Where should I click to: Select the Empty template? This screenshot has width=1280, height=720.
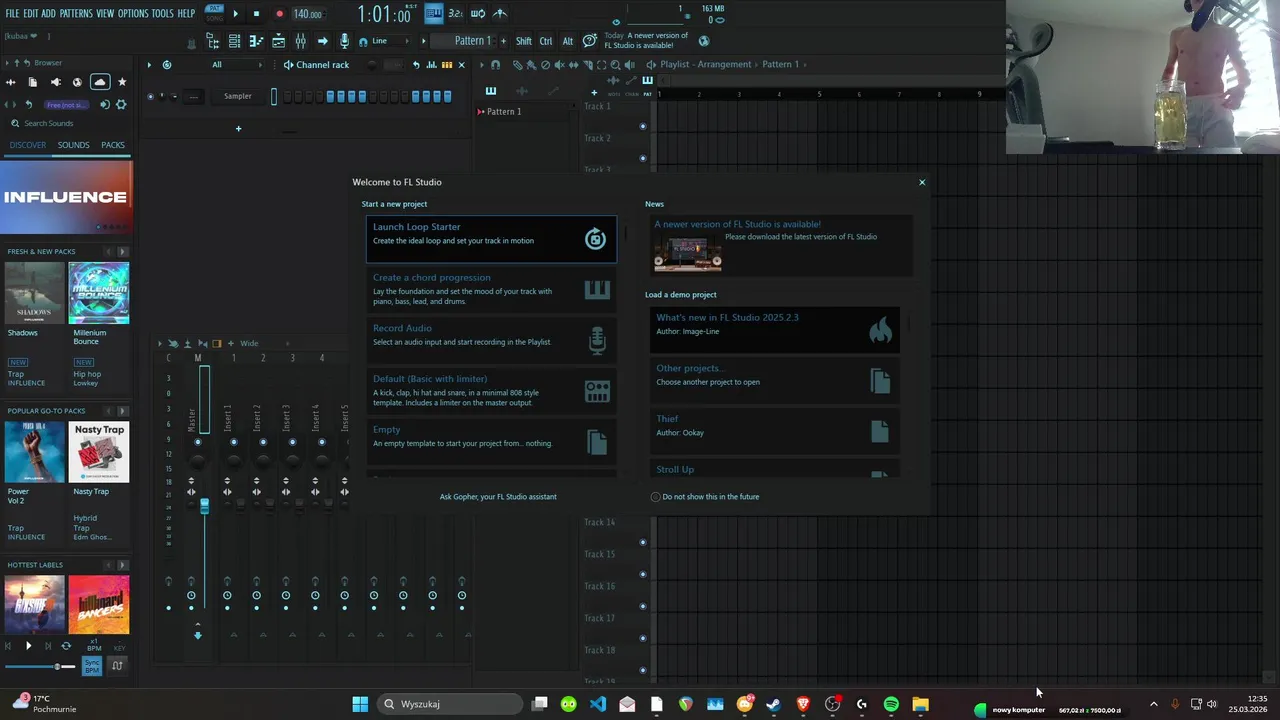(491, 441)
